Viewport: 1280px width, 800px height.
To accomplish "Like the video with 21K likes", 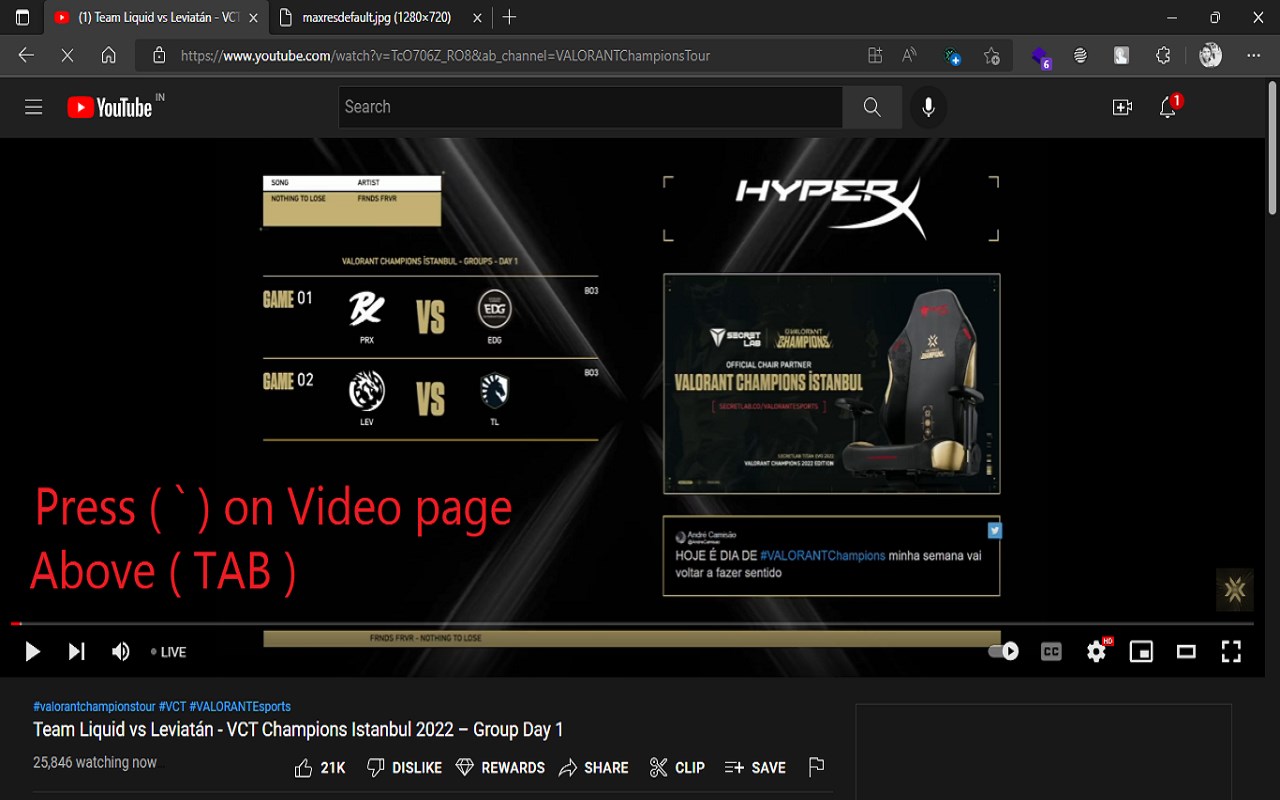I will [320, 768].
